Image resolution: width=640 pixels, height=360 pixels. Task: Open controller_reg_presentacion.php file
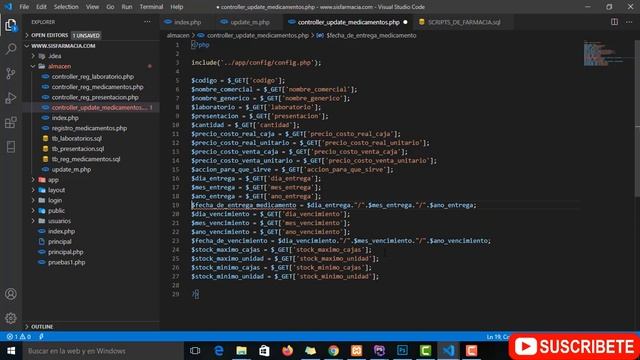(95, 97)
